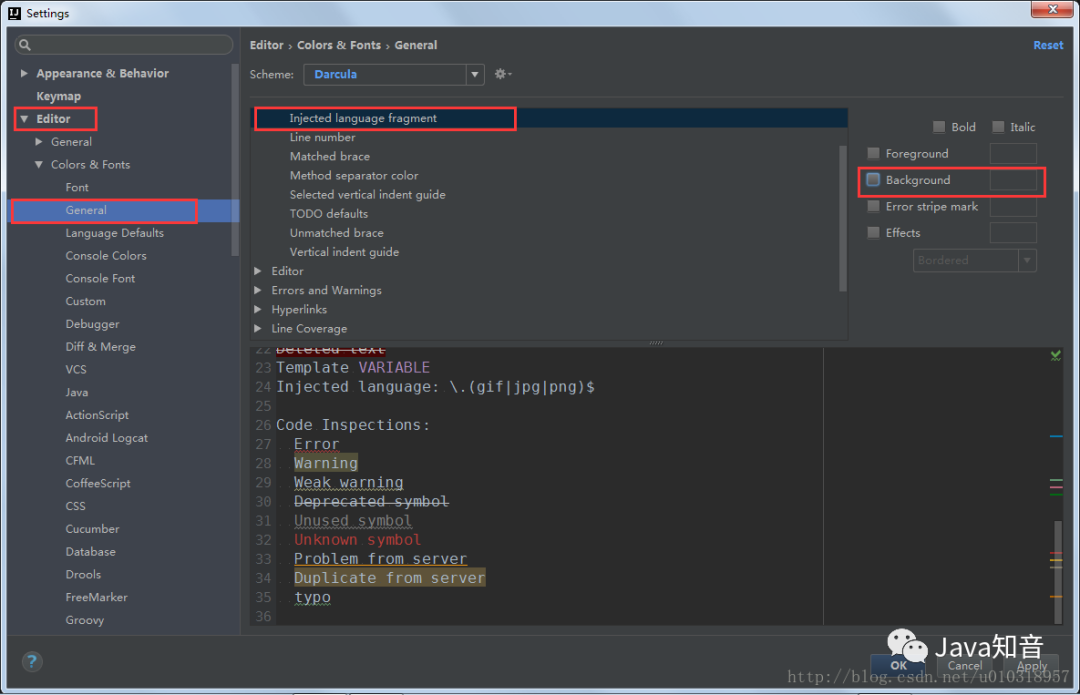
Task: Open the Debugger colors page
Action: click(92, 324)
